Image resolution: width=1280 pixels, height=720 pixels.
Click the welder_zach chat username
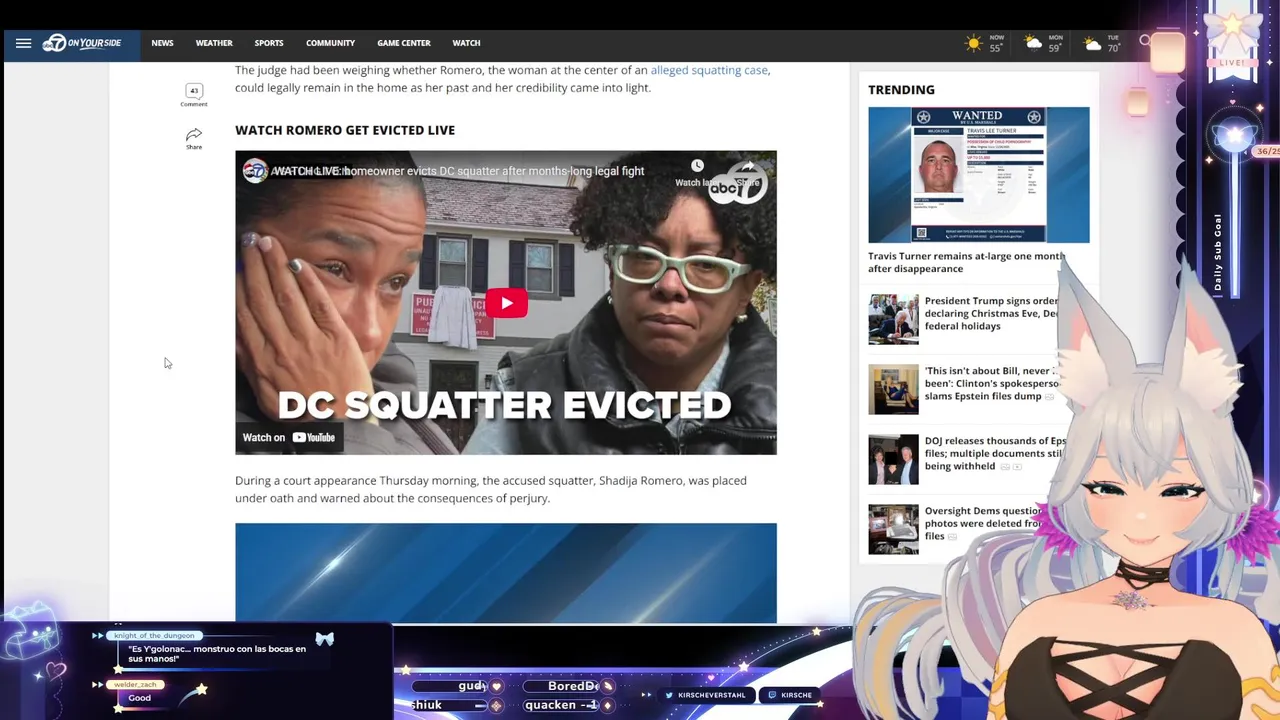pos(135,685)
